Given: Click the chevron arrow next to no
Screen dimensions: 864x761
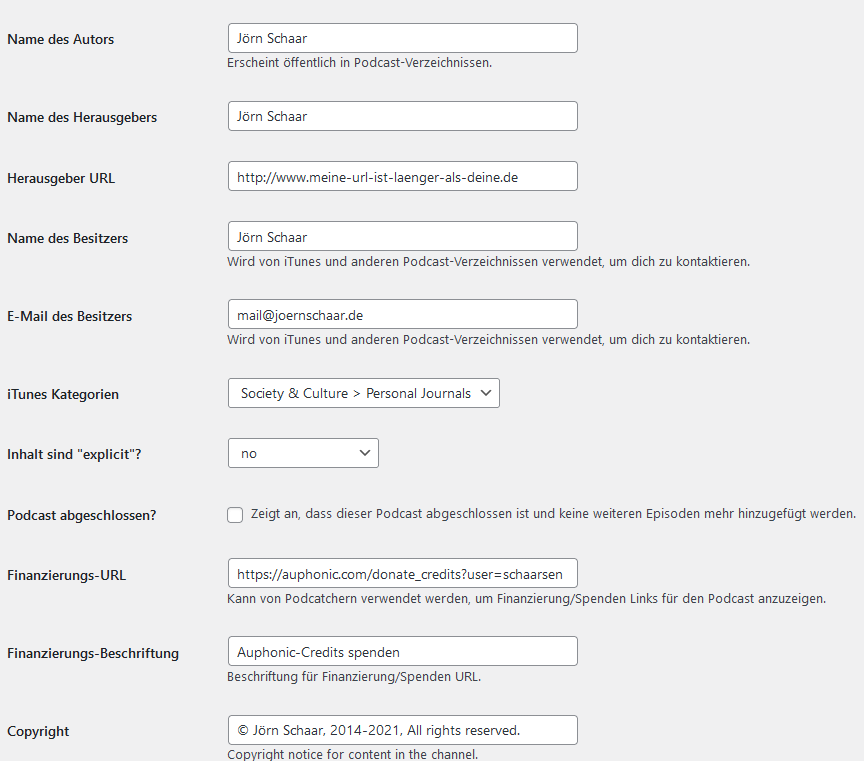Looking at the screenshot, I should point(364,453).
